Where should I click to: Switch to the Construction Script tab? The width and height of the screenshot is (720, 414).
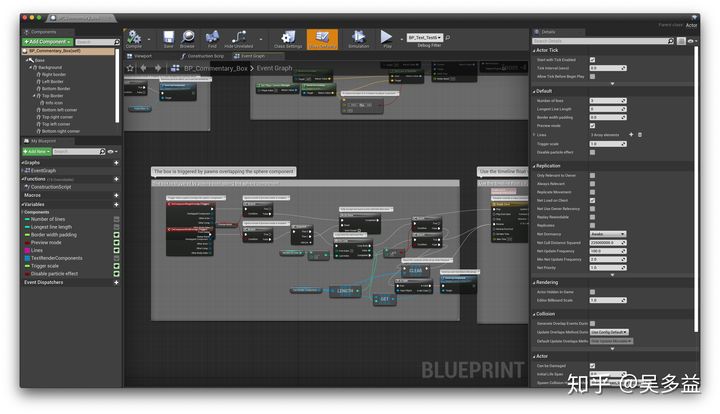coord(202,56)
